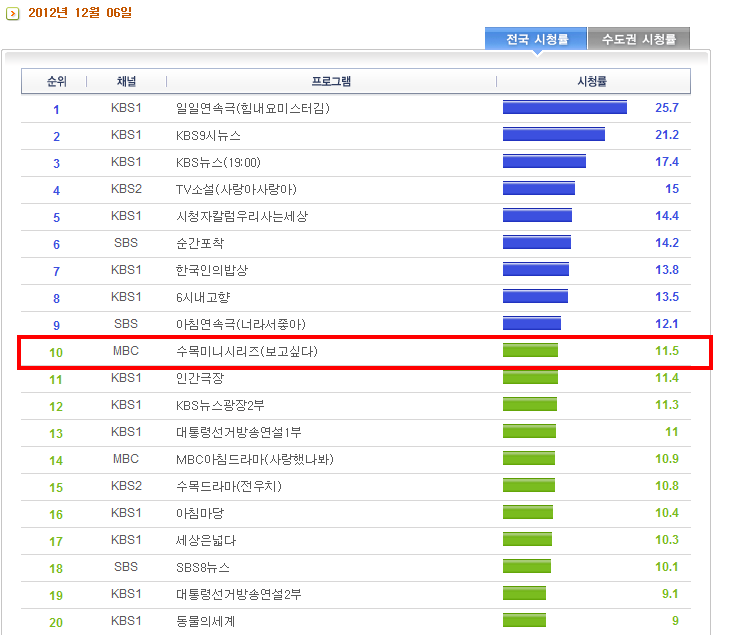The image size is (729, 635).
Task: Click the 시청률 column header
Action: coord(592,81)
